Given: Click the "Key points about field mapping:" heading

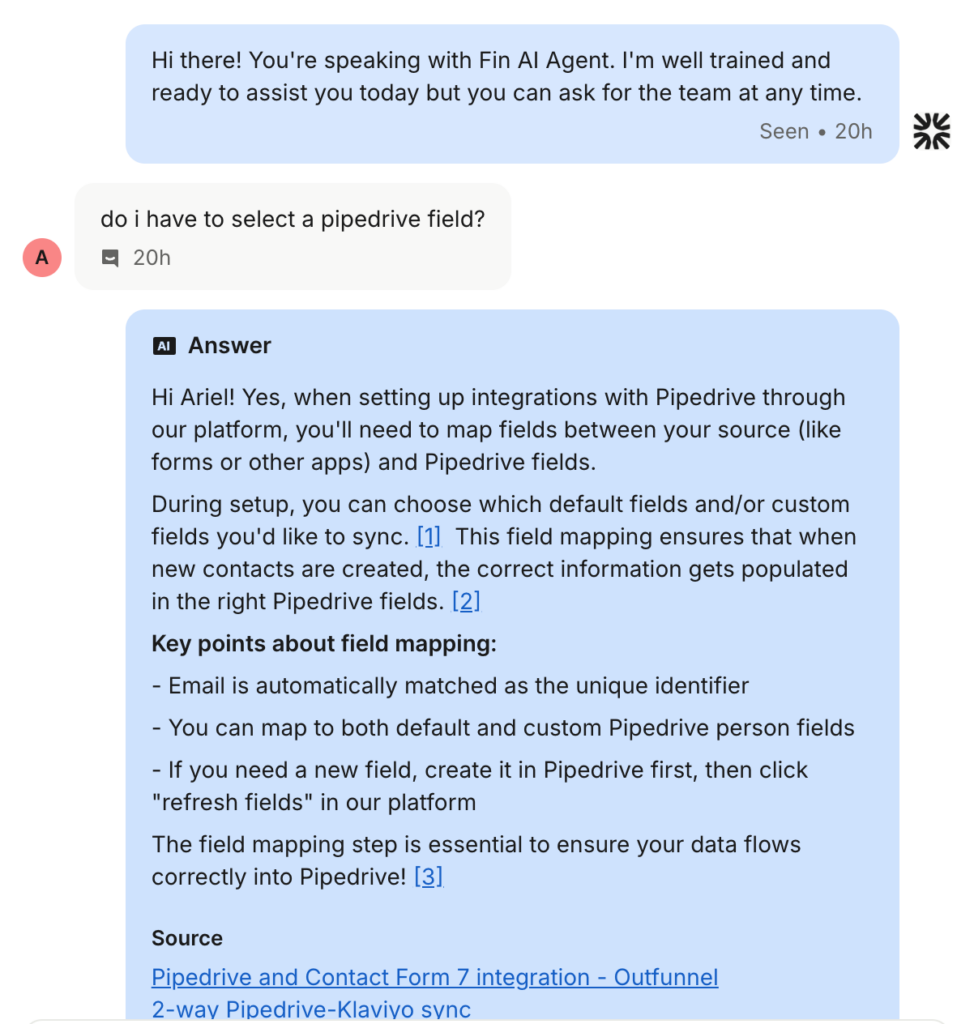Looking at the screenshot, I should tap(323, 644).
